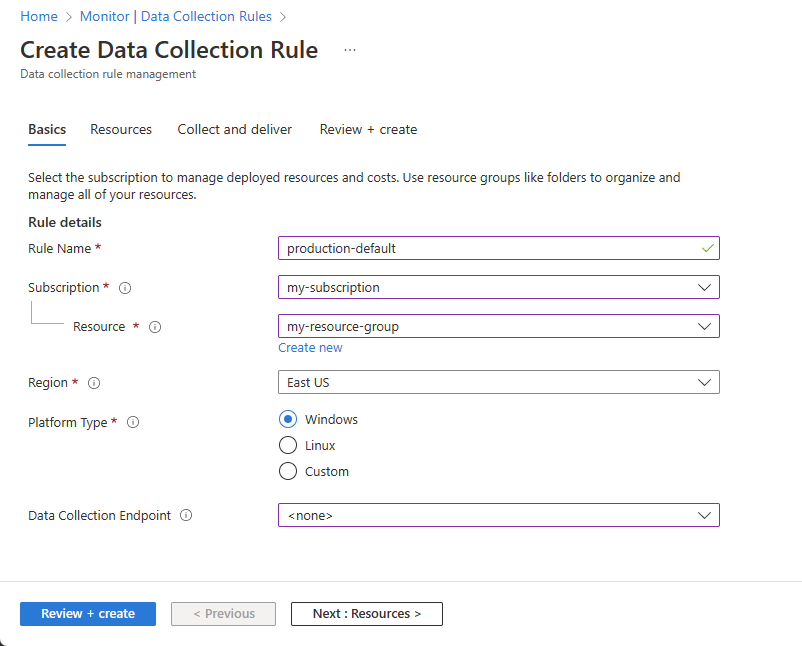
Task: Select the Windows platform radio button
Action: click(288, 420)
